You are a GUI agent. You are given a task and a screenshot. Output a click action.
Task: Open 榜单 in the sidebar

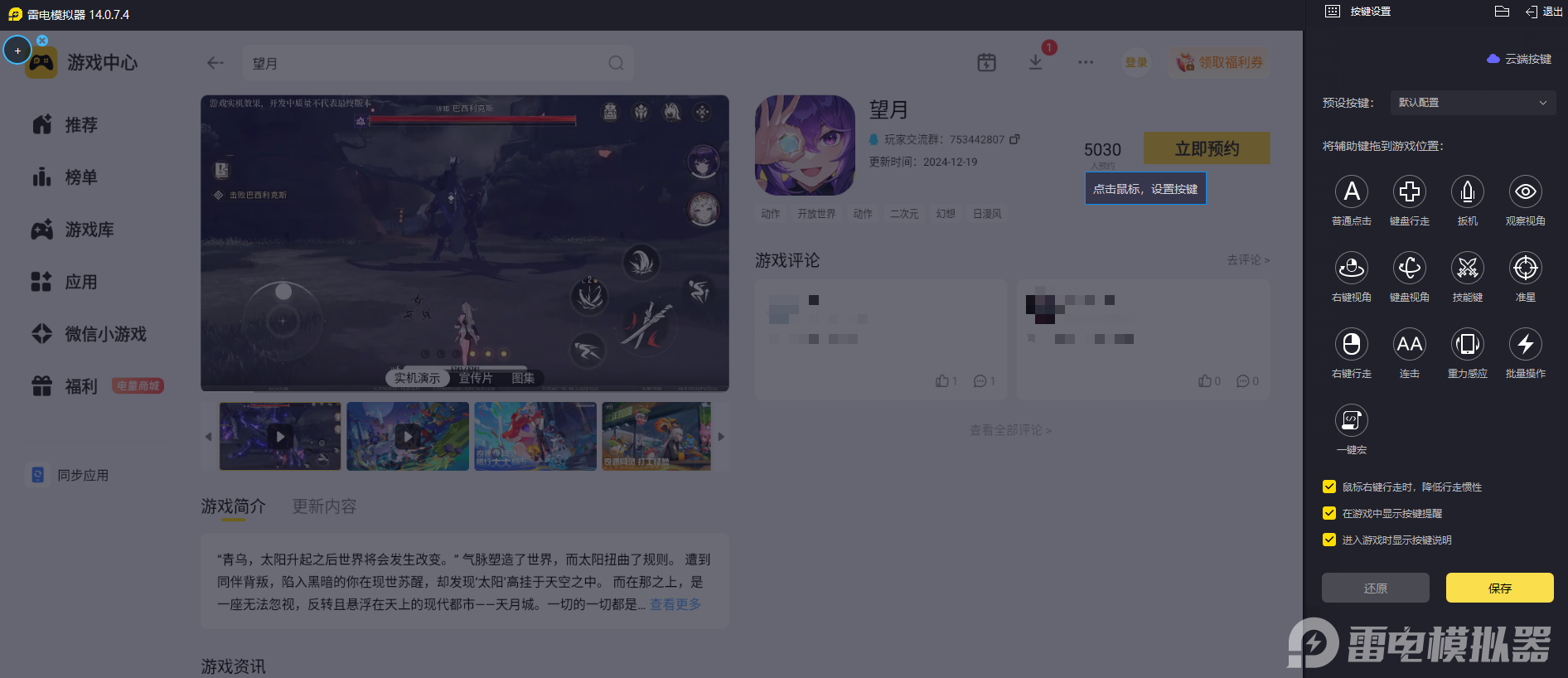point(65,177)
